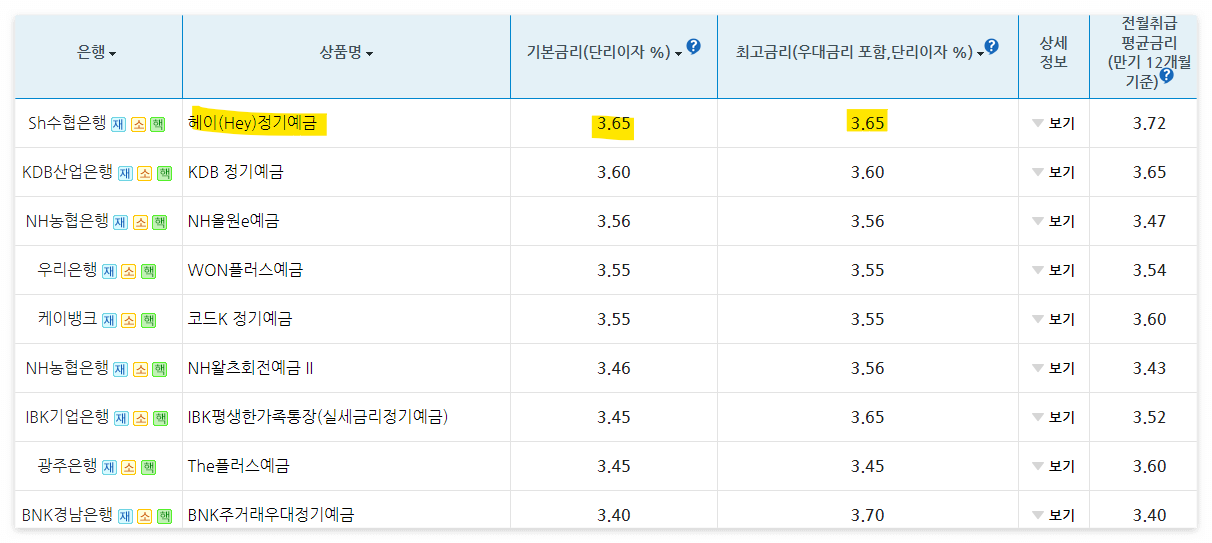Sort by 기본금리(단리이자 %) column header

tap(605, 53)
